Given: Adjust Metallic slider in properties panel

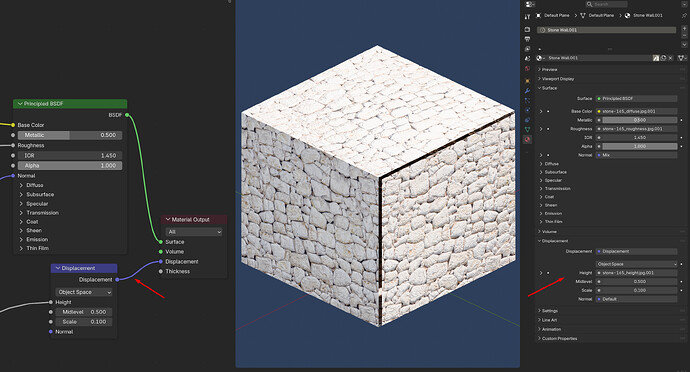Looking at the screenshot, I should [x=640, y=120].
